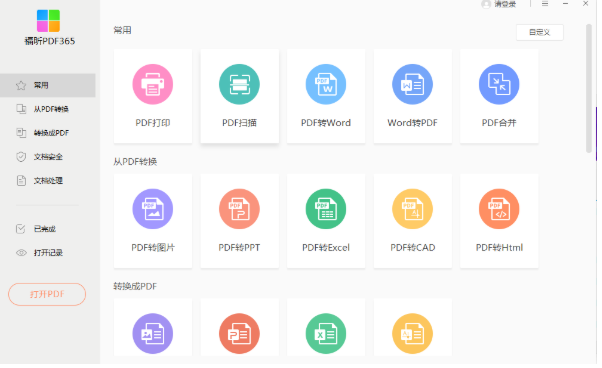Select the PDF转Excel converter
The width and height of the screenshot is (602, 368).
point(326,221)
